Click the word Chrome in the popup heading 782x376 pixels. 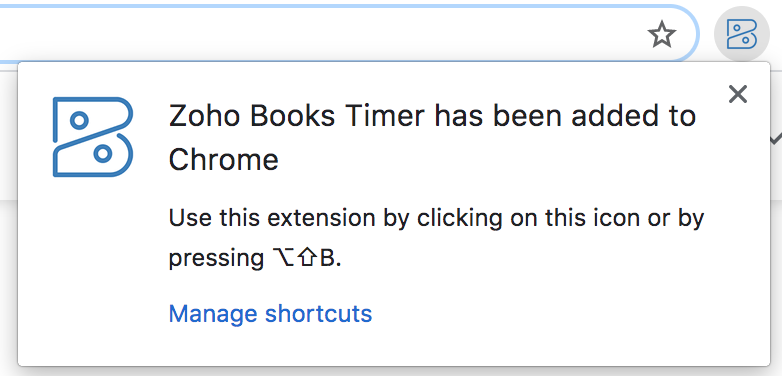point(223,160)
